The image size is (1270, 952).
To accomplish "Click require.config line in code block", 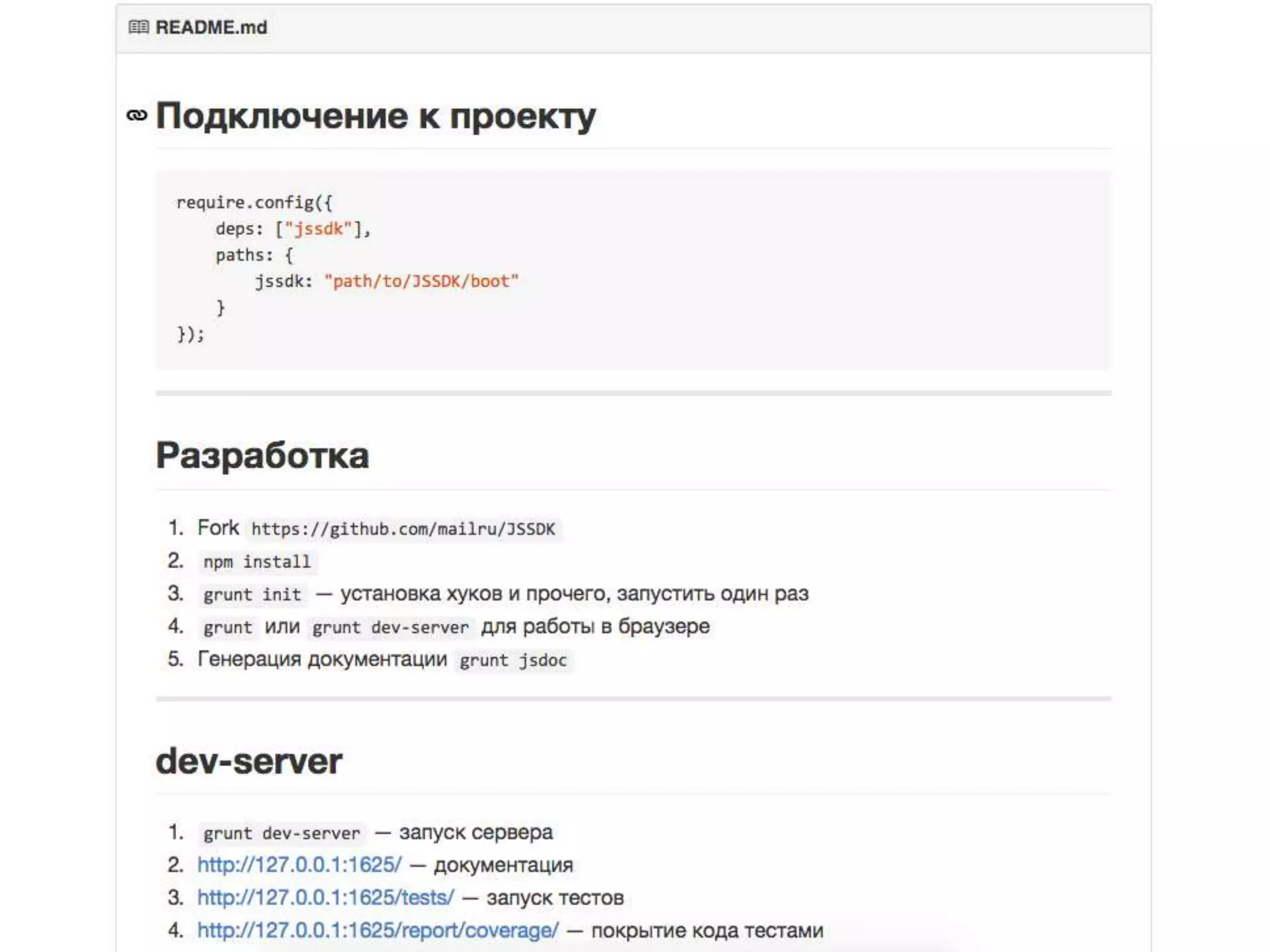I will (x=254, y=203).
